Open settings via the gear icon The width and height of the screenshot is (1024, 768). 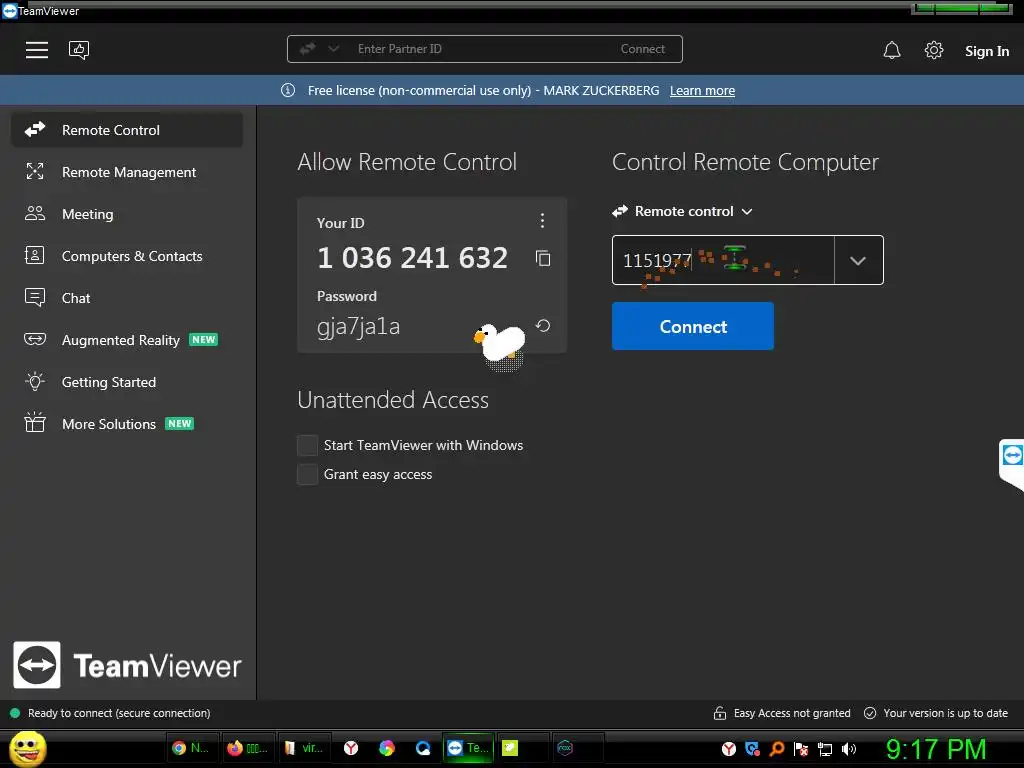point(934,50)
